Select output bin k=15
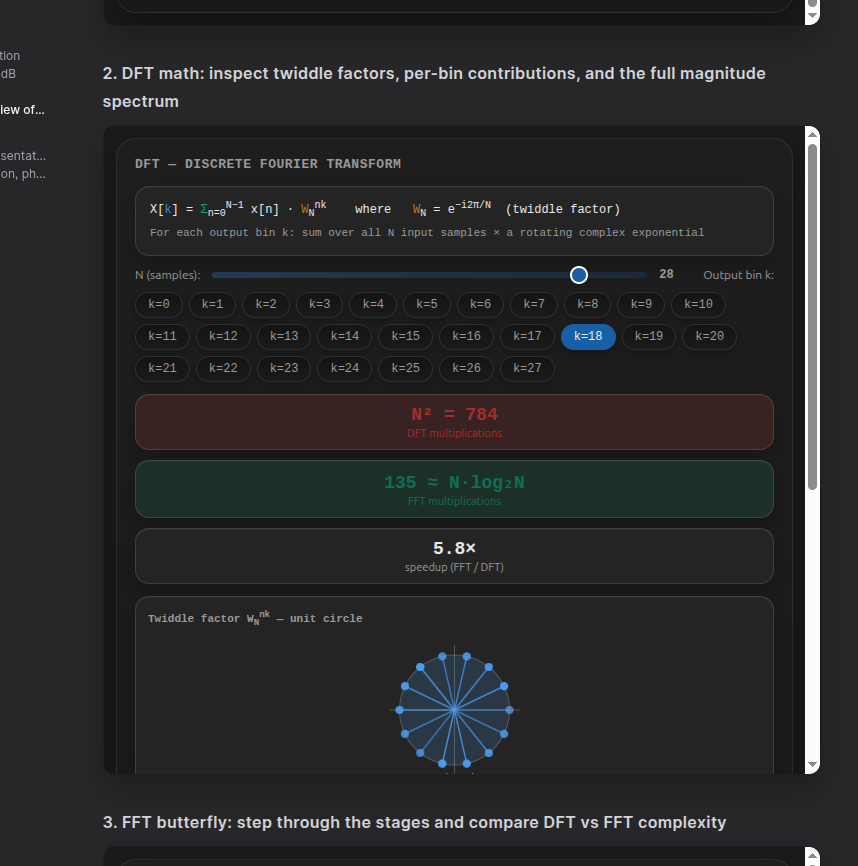Viewport: 858px width, 866px height. [405, 336]
